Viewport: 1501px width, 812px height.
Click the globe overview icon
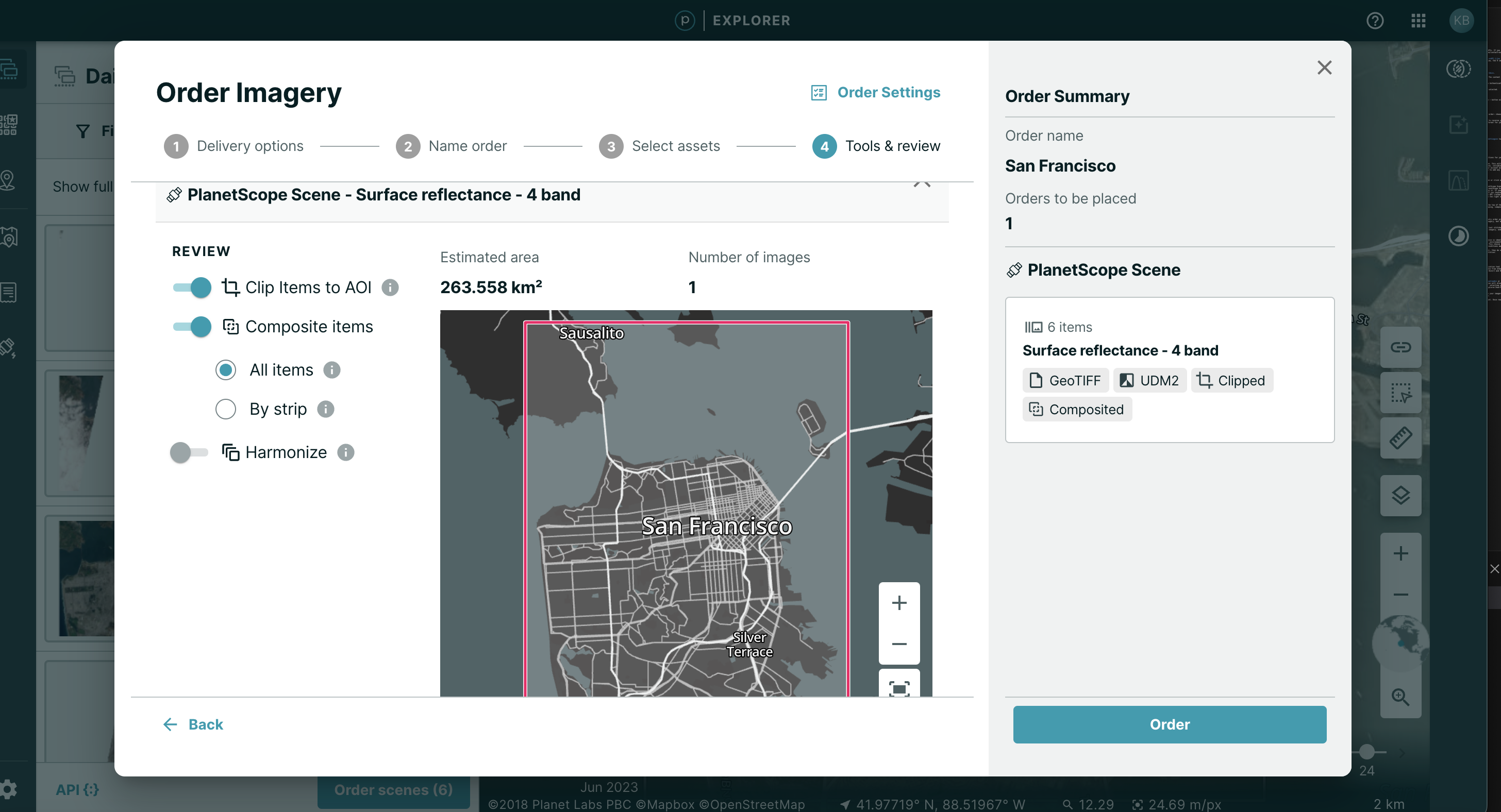[1400, 643]
